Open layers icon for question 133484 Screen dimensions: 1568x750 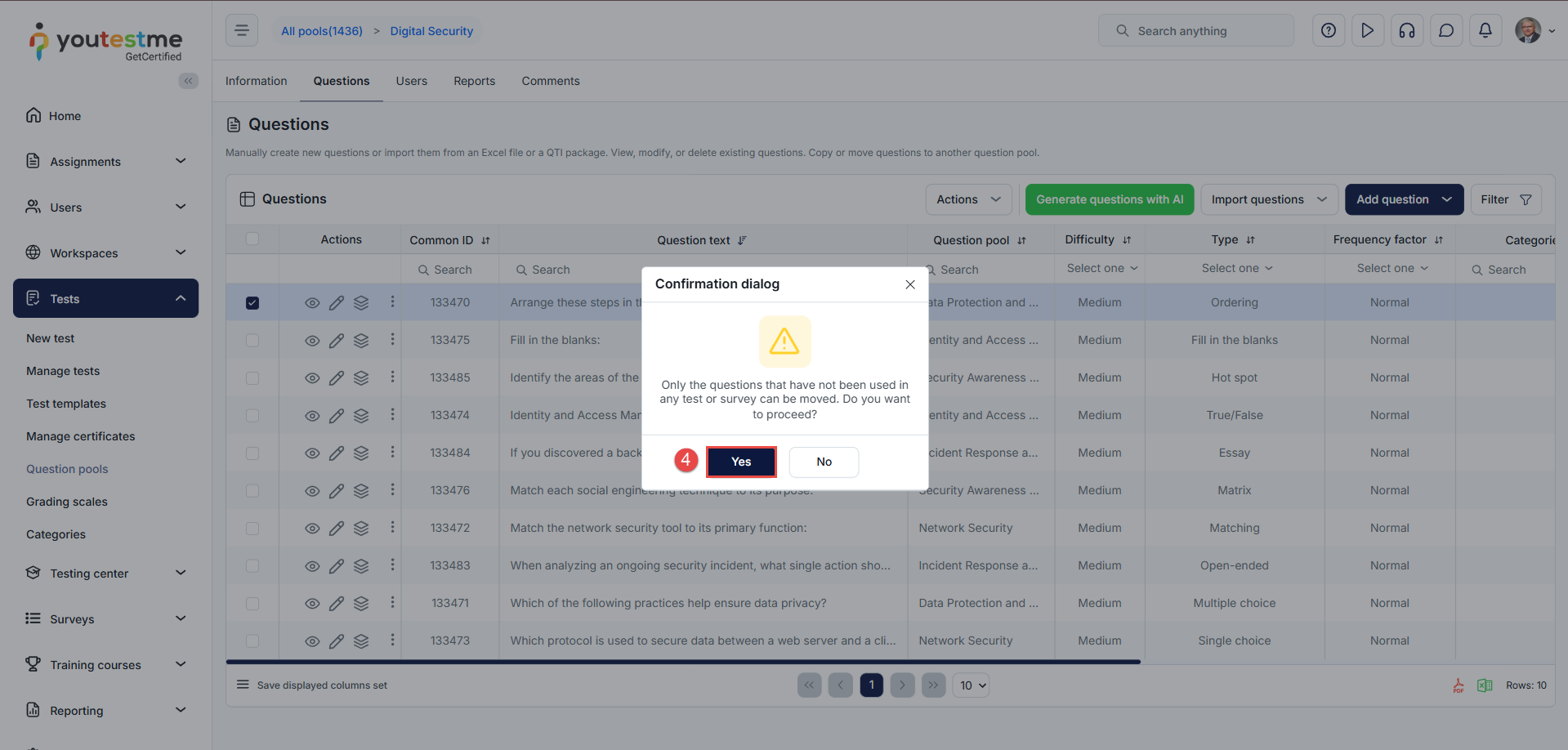pos(361,453)
